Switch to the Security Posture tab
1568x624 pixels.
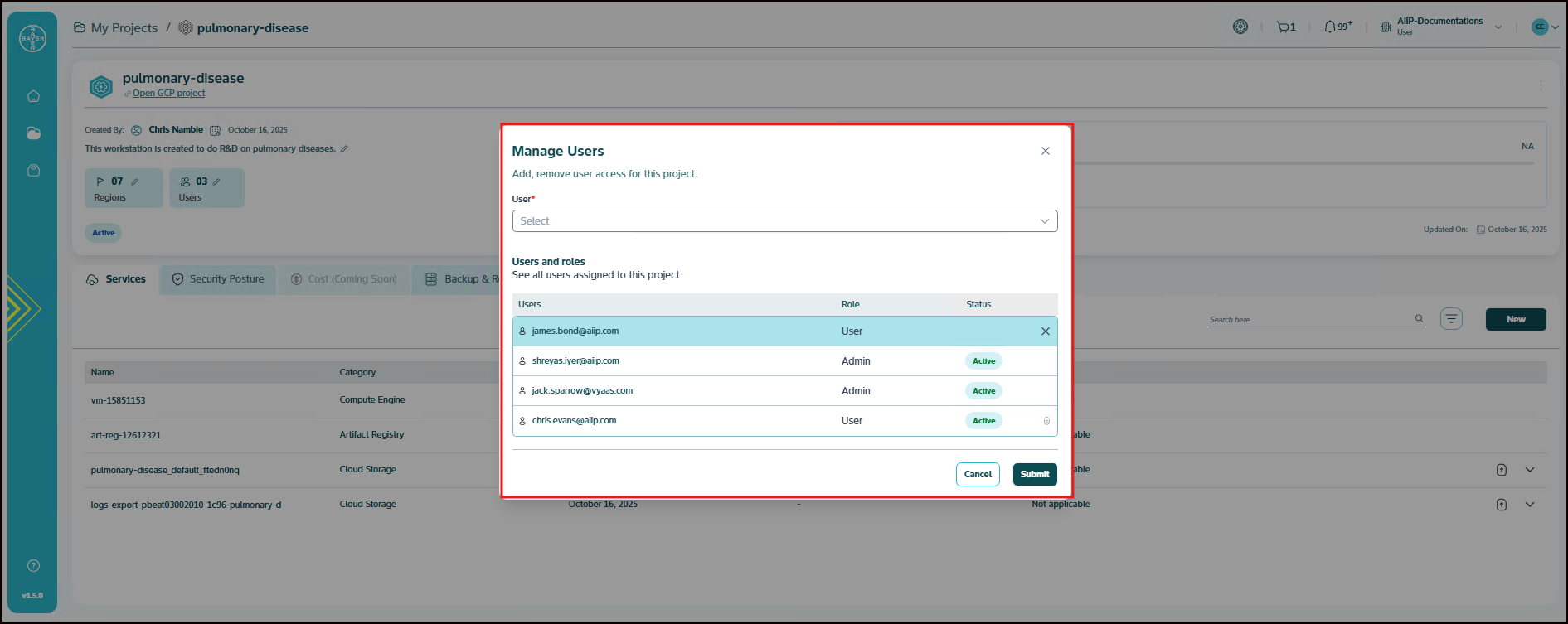[218, 280]
